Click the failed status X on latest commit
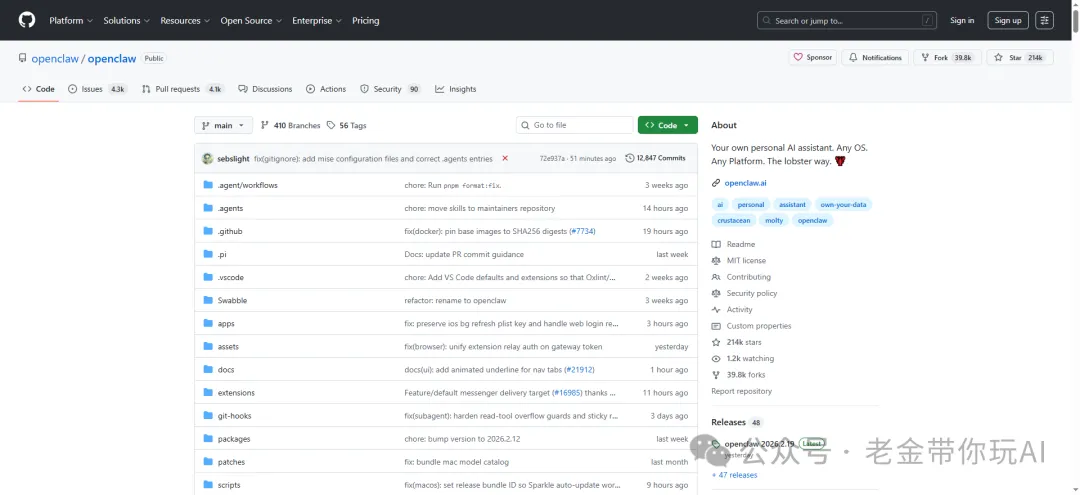The width and height of the screenshot is (1080, 495). pyautogui.click(x=505, y=158)
